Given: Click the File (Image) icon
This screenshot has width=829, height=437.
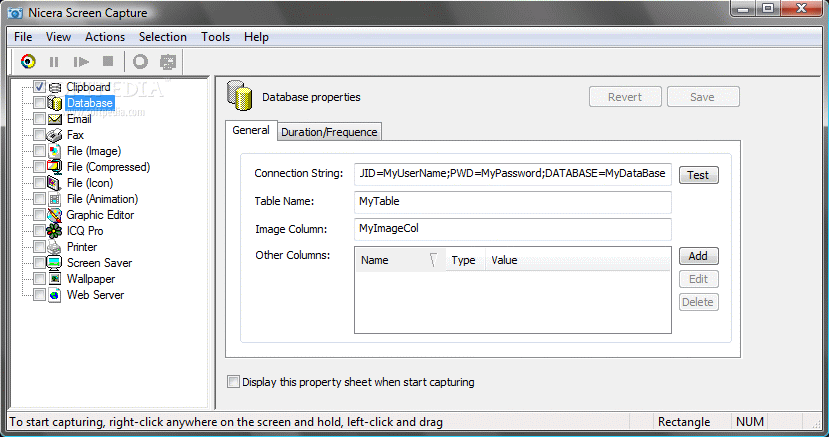Looking at the screenshot, I should click(x=55, y=151).
